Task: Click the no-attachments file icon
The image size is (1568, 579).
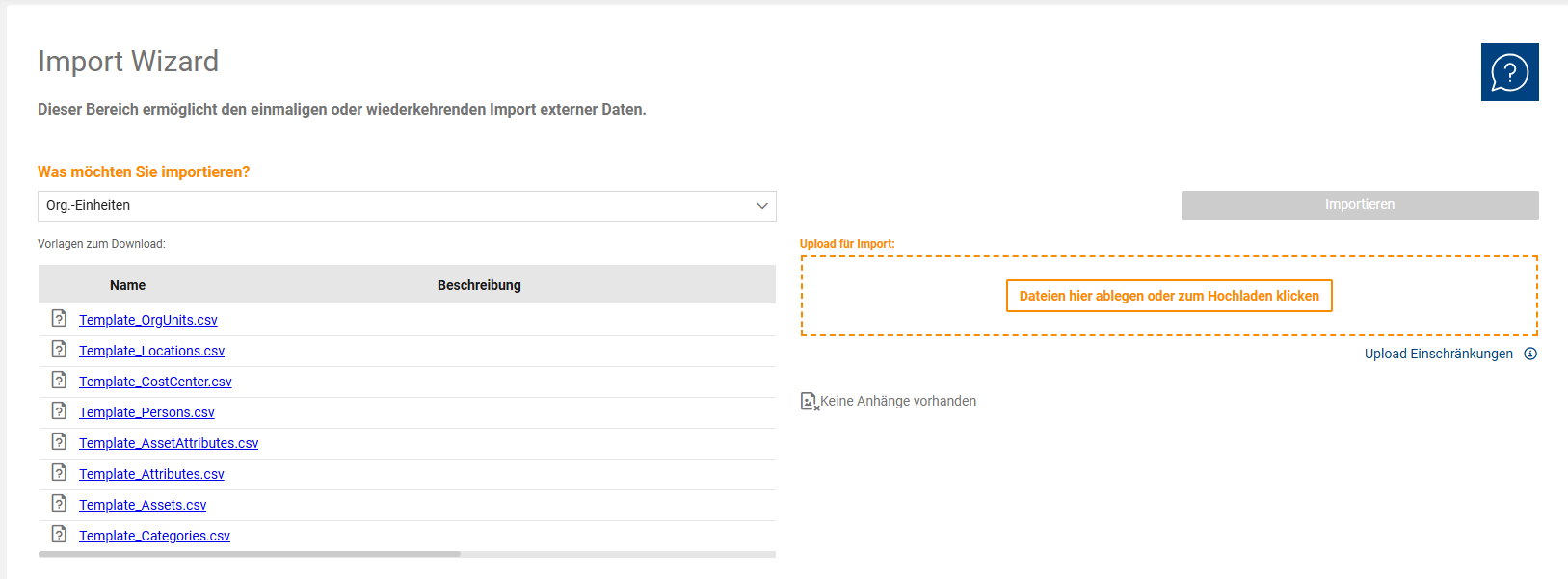Action: tap(810, 401)
